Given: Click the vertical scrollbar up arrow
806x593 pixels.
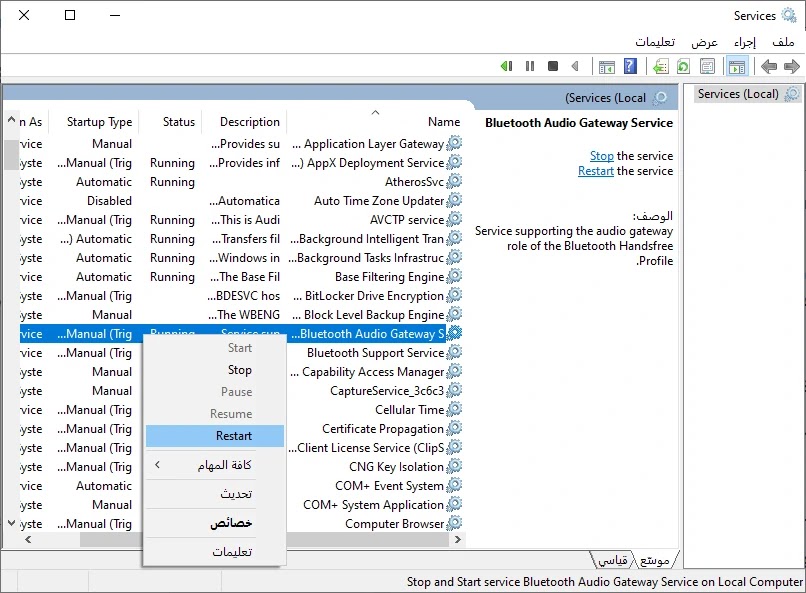Looking at the screenshot, I should tap(11, 120).
